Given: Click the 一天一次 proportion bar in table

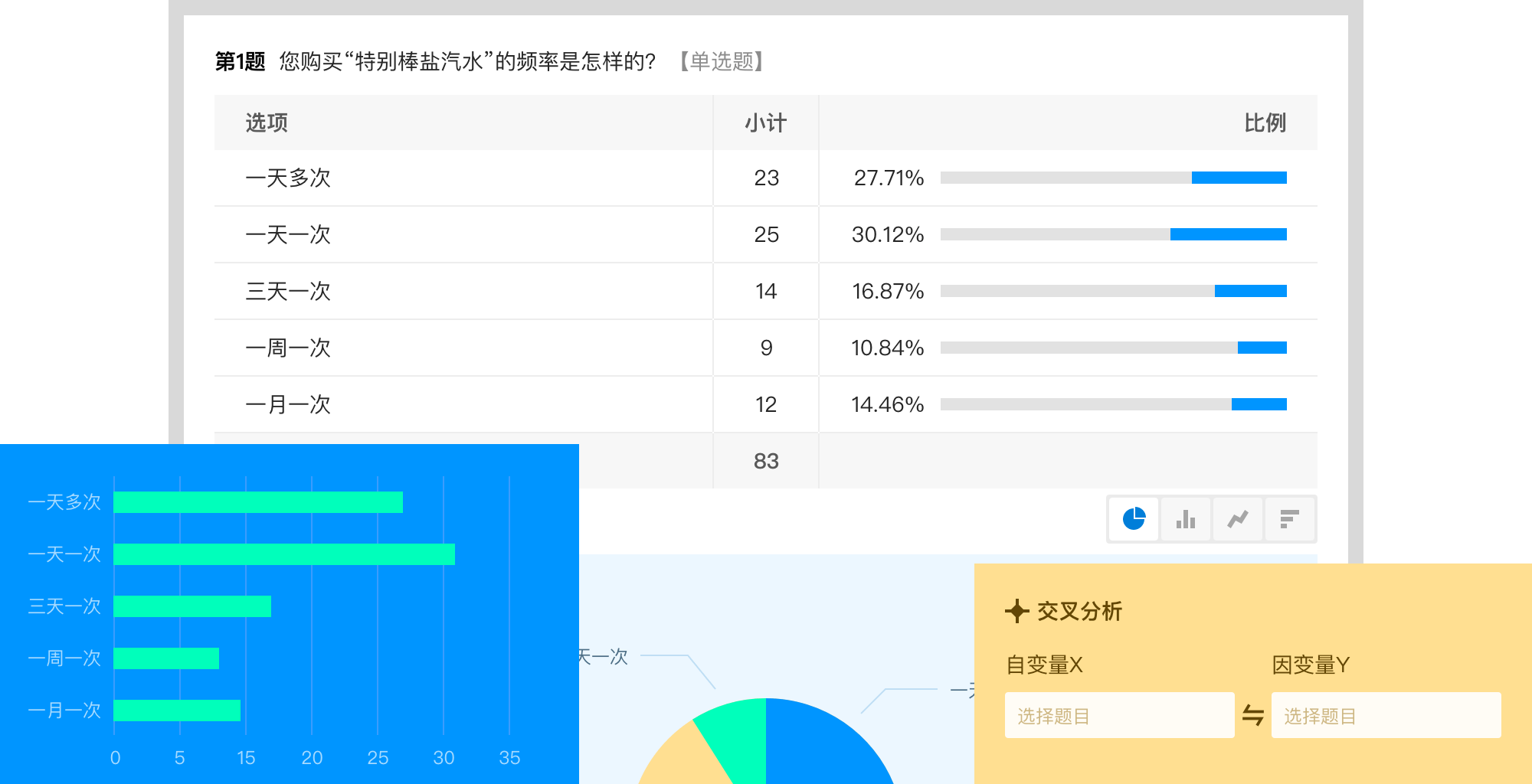Looking at the screenshot, I should tap(1114, 234).
